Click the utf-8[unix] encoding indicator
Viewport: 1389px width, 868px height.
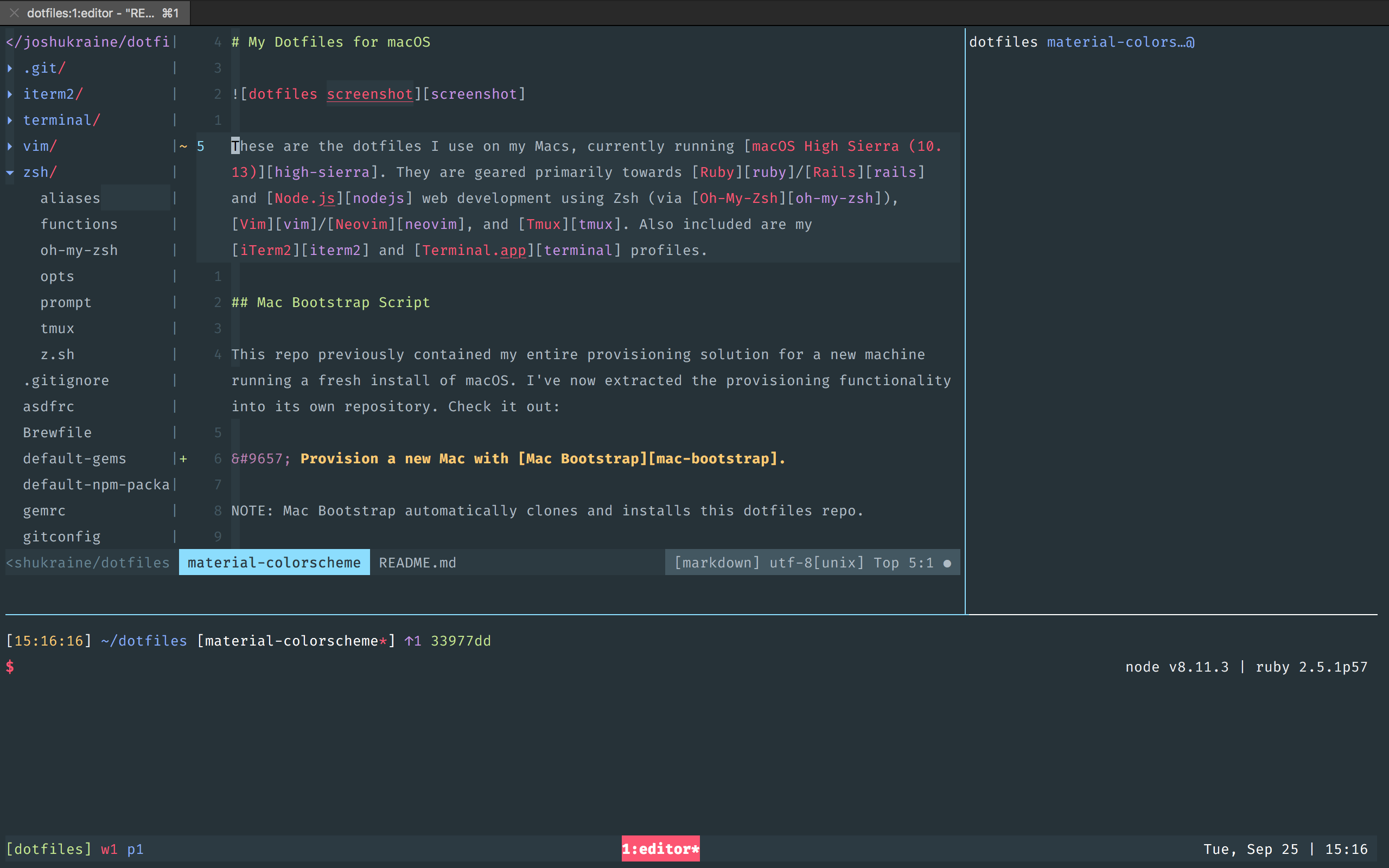[817, 563]
